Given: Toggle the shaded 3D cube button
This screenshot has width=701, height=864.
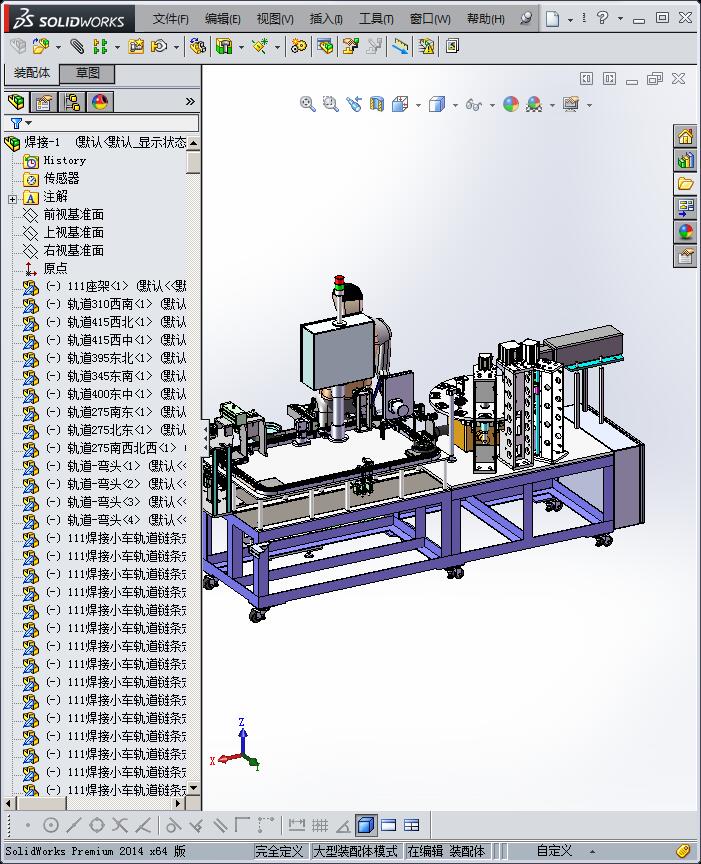Looking at the screenshot, I should (365, 825).
